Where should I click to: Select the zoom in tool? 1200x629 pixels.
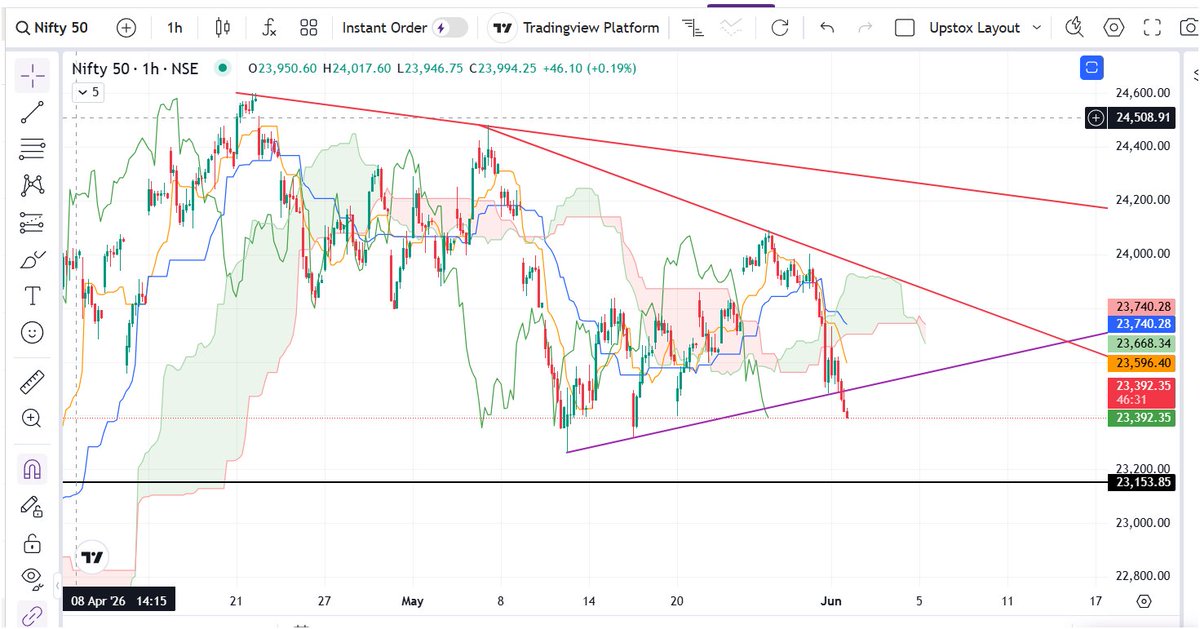coord(32,419)
